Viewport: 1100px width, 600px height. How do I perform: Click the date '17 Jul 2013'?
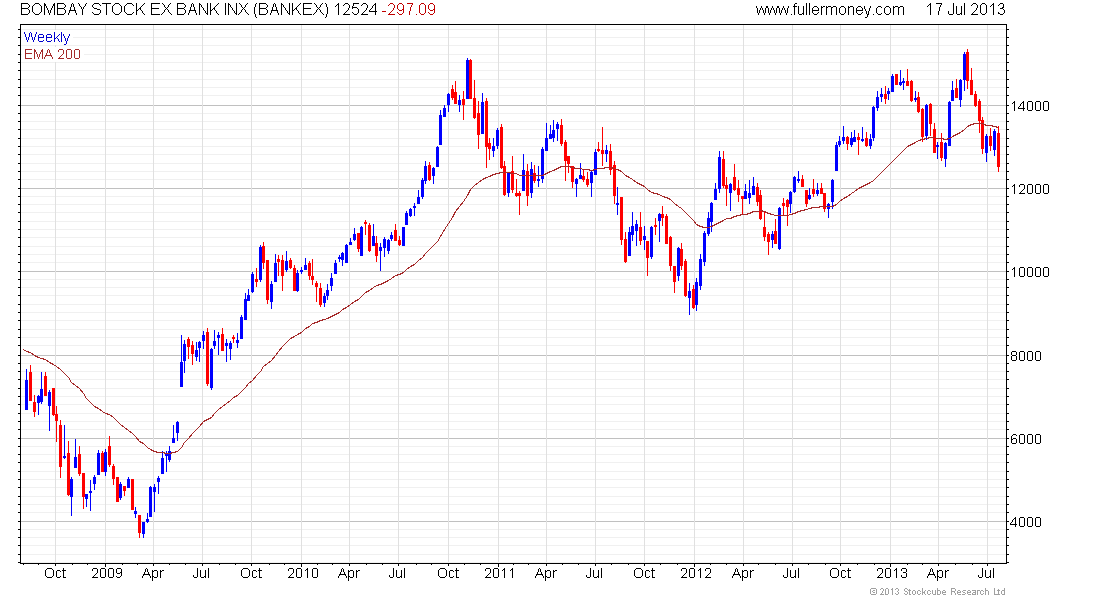point(965,10)
